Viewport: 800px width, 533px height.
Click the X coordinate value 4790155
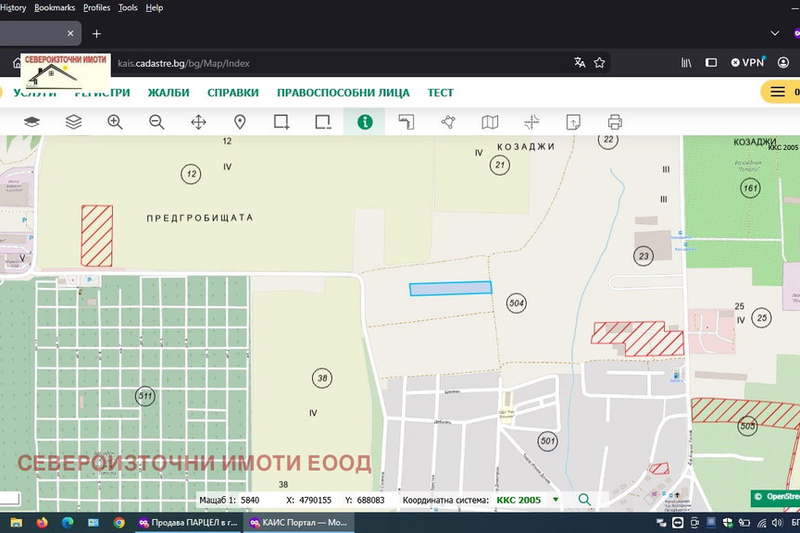pyautogui.click(x=315, y=500)
